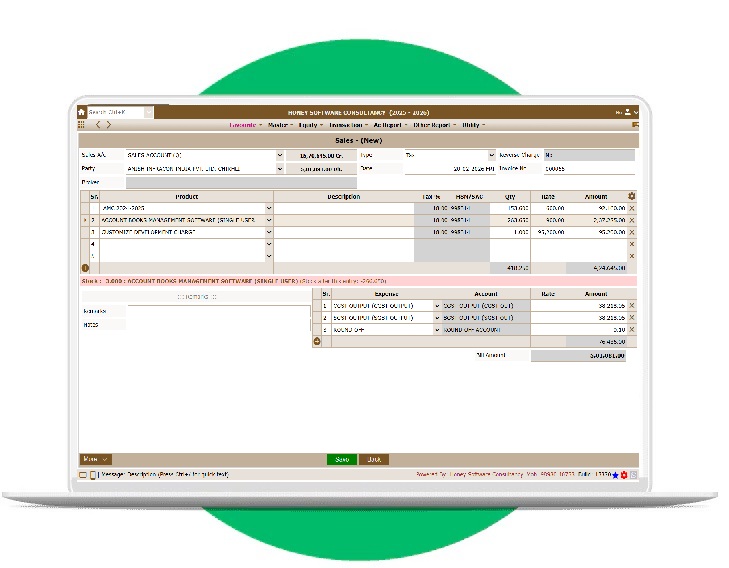Click the green Save button
This screenshot has width=729, height=568.
pyautogui.click(x=341, y=459)
